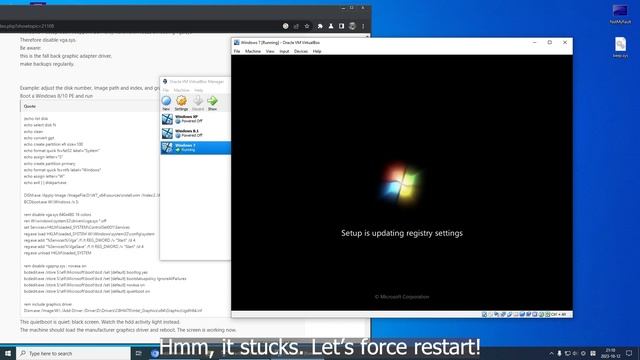Bookmark the page with the star icon
This screenshot has width=640, height=360.
click(x=307, y=26)
